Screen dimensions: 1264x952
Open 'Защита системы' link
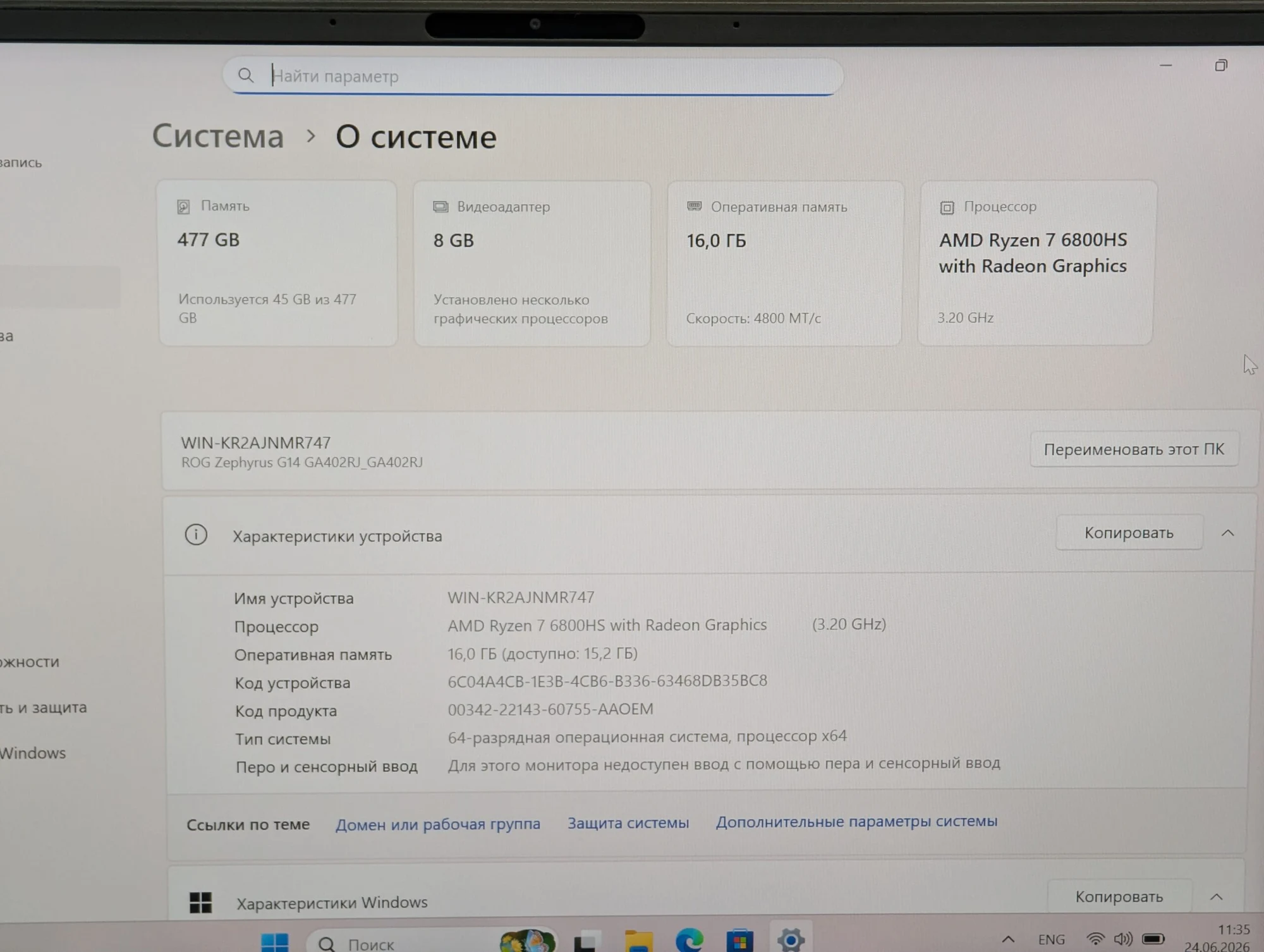(628, 823)
